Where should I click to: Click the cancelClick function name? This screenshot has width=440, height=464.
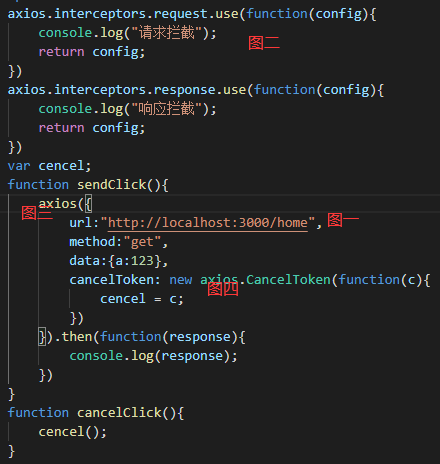tap(119, 413)
